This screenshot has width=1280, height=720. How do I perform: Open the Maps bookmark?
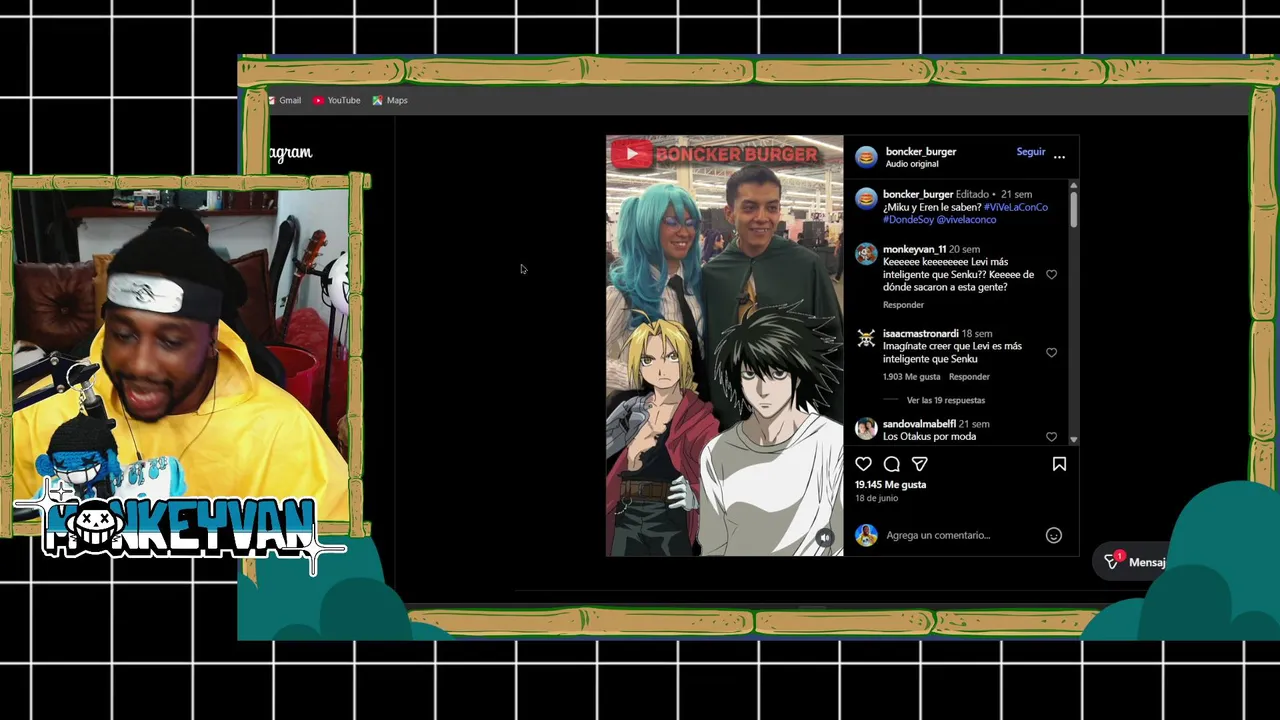(391, 100)
